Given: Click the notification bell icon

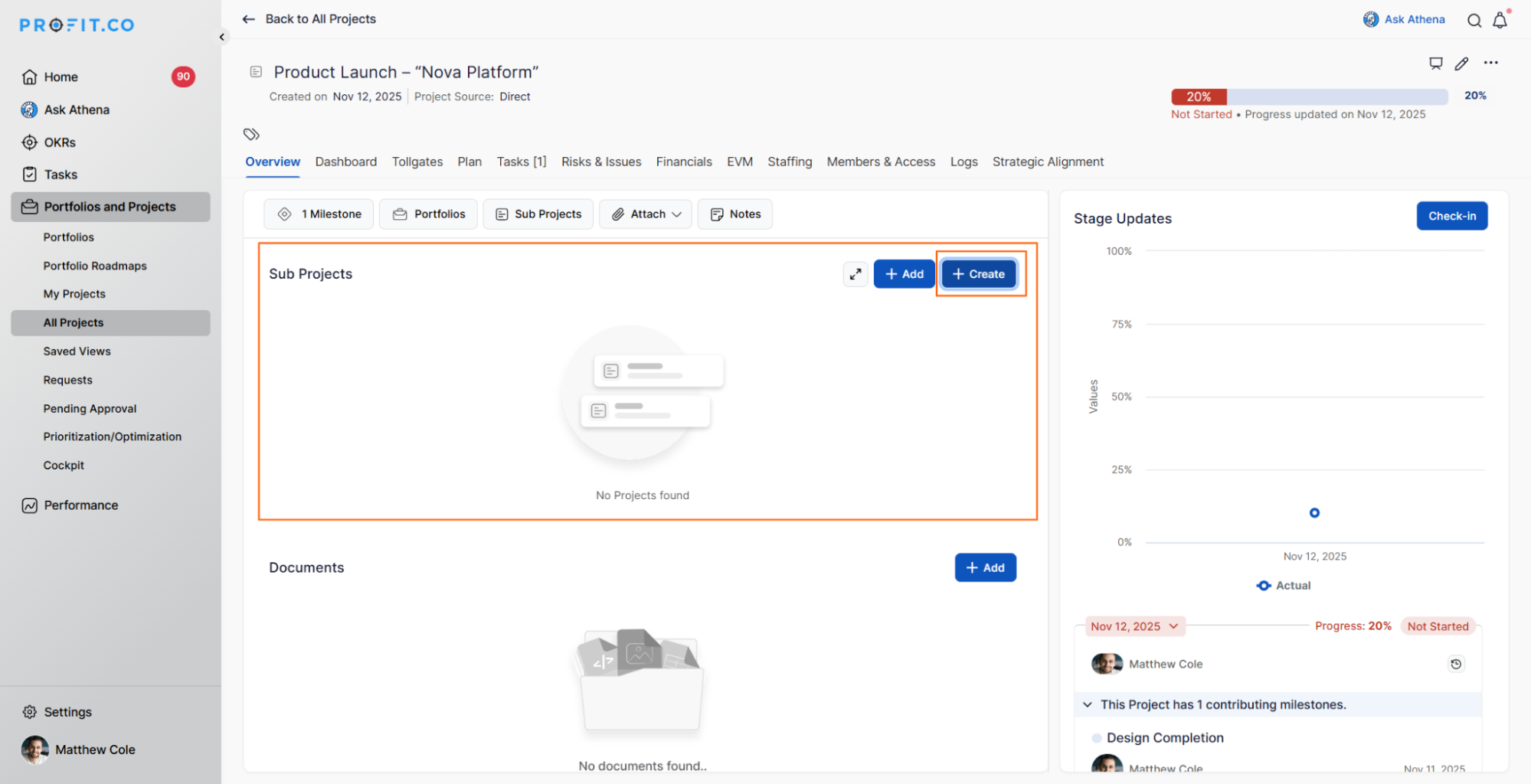Looking at the screenshot, I should click(1500, 21).
